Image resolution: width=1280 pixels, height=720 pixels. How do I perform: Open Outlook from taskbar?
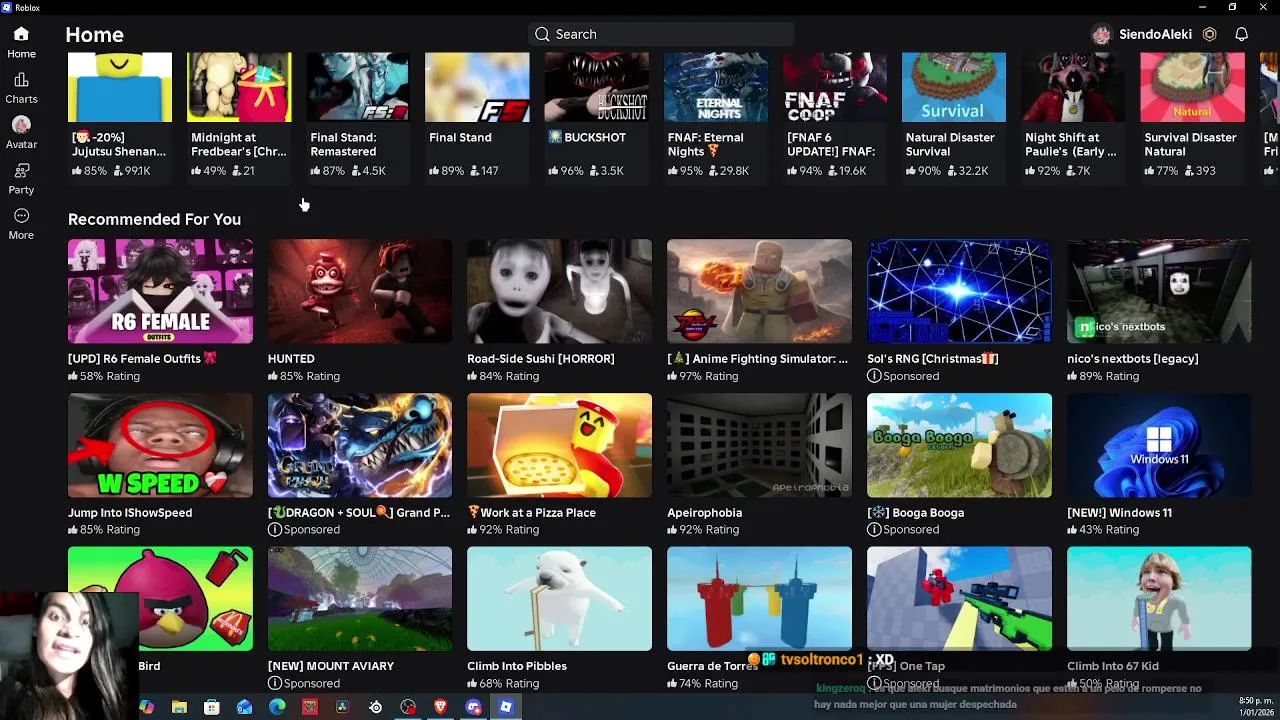(x=245, y=707)
